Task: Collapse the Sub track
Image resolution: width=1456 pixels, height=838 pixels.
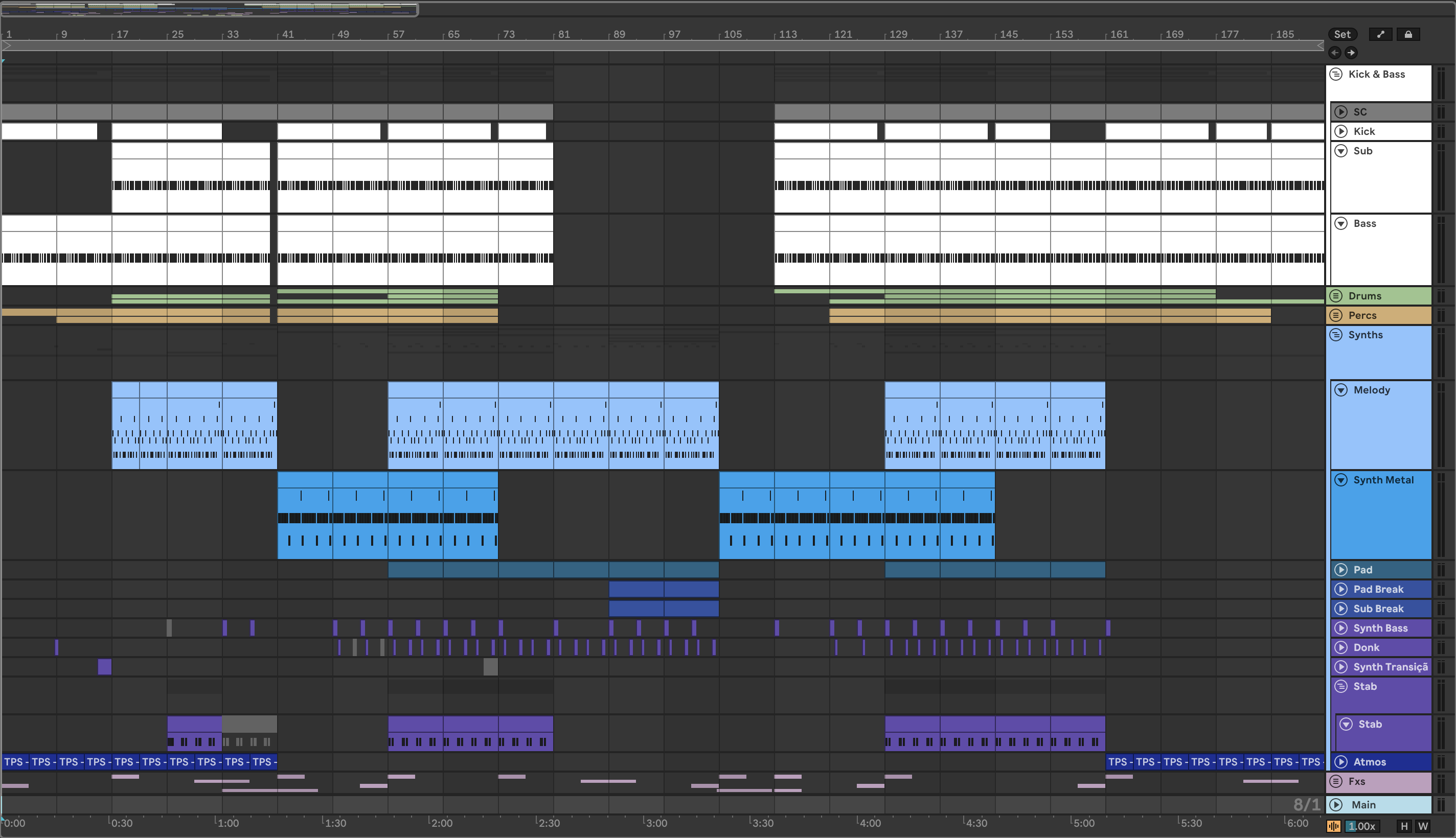Action: pos(1341,151)
